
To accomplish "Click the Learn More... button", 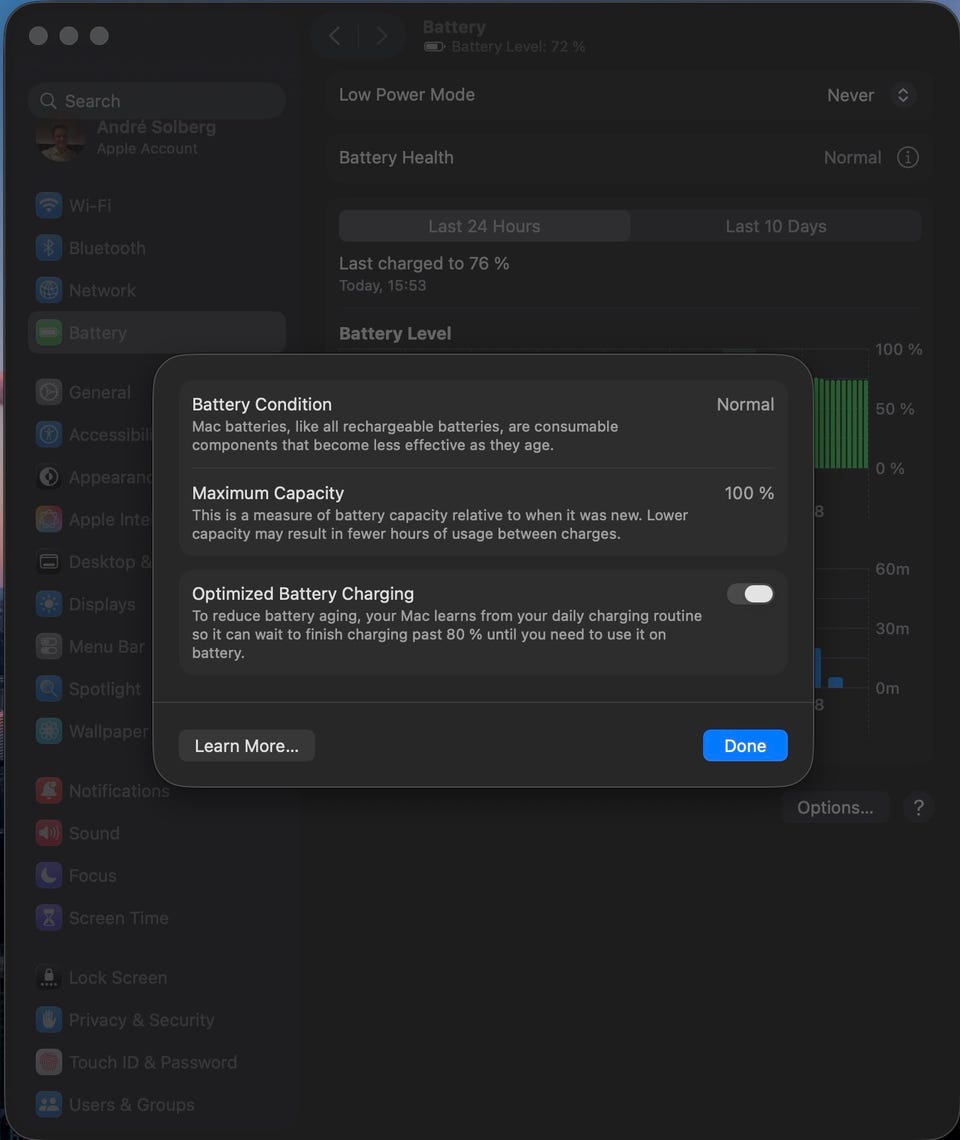I will tap(247, 746).
